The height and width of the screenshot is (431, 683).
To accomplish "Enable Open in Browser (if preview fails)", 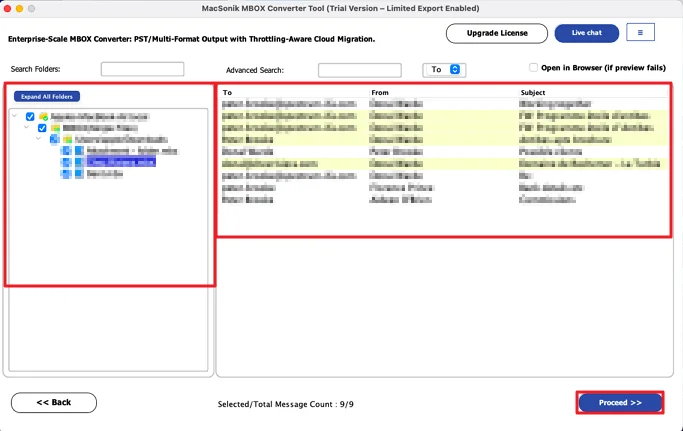I will pos(533,67).
